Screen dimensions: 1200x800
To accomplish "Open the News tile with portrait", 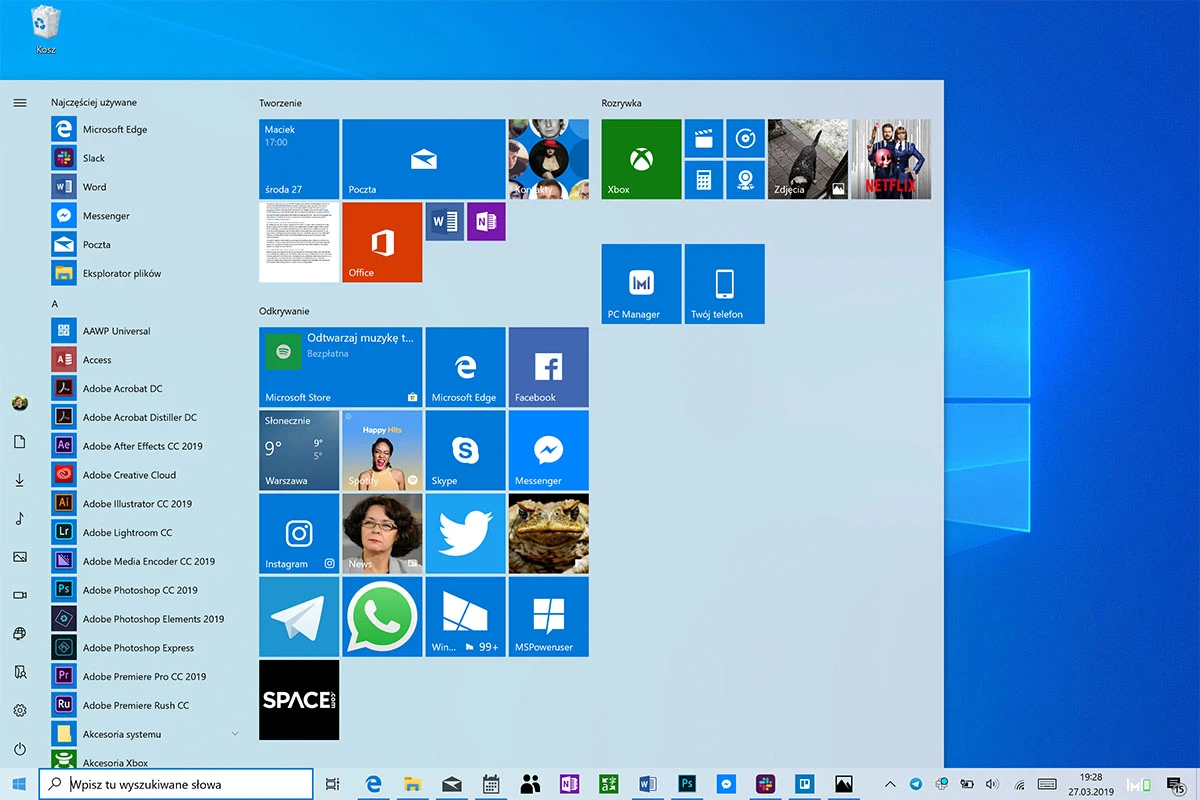I will pos(382,533).
